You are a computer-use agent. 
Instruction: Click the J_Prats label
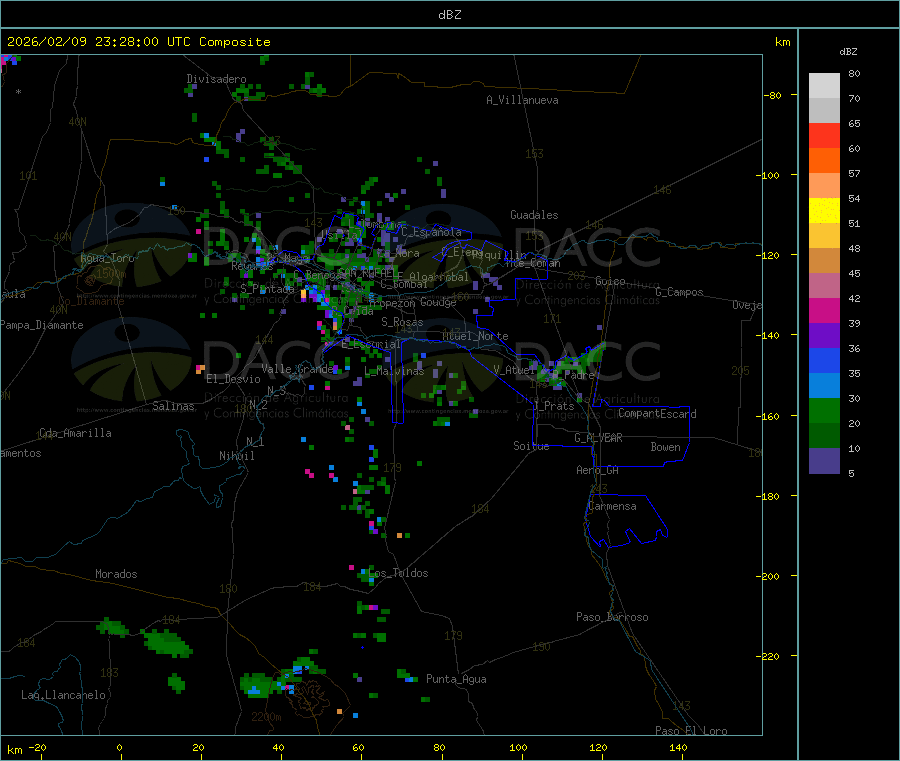[553, 405]
